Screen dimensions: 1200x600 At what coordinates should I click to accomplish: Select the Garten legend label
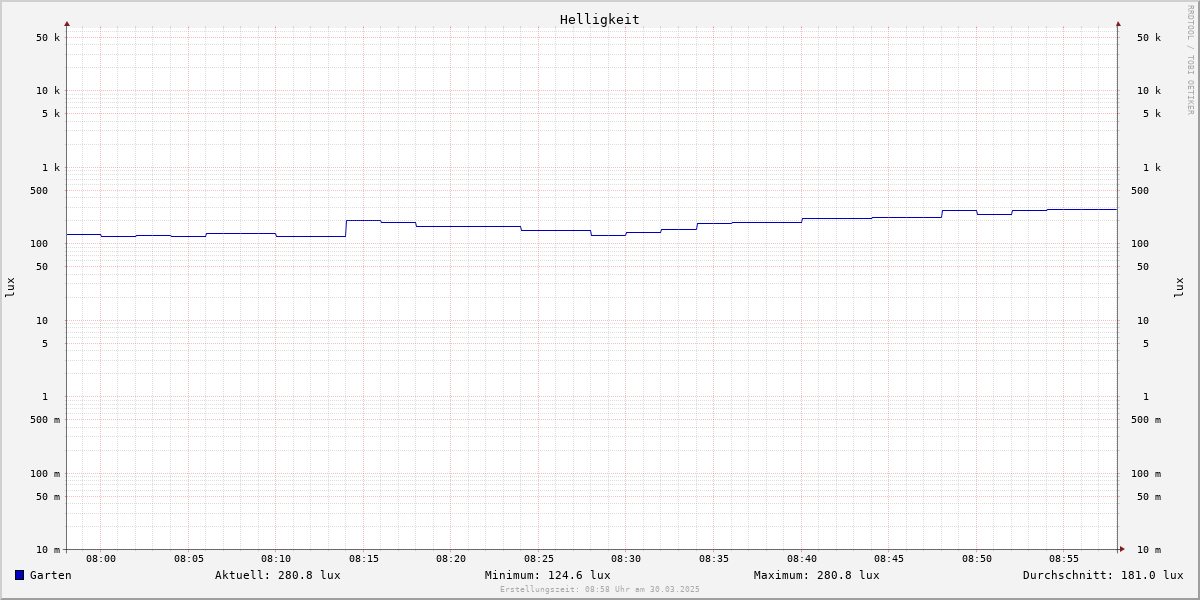click(x=51, y=575)
